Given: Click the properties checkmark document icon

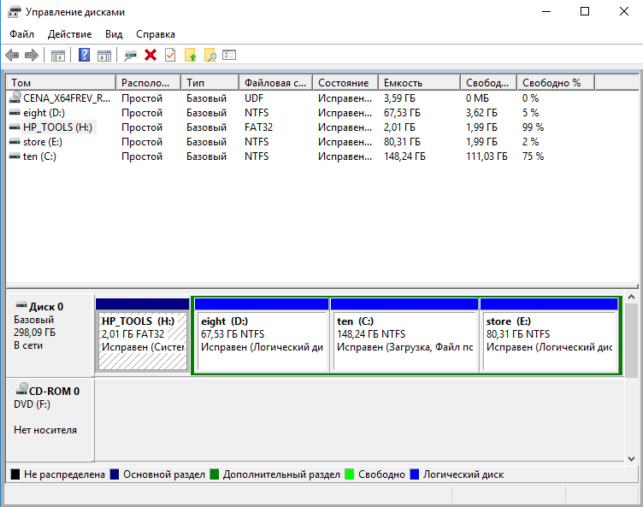Looking at the screenshot, I should pyautogui.click(x=170, y=55).
